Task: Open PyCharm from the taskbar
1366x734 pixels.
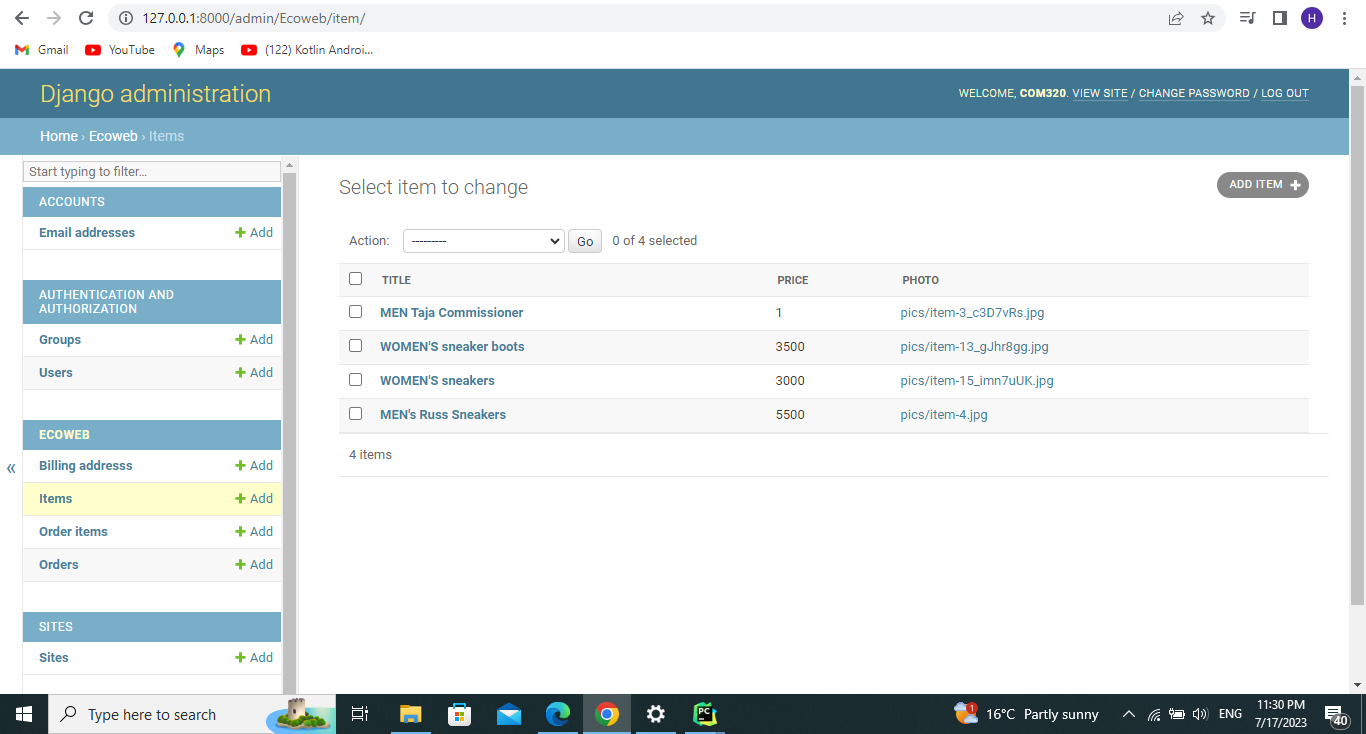Action: (704, 714)
